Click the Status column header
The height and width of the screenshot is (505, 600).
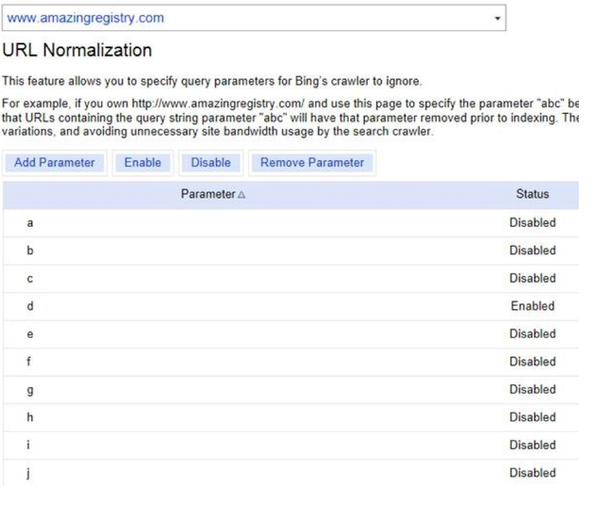pos(532,194)
